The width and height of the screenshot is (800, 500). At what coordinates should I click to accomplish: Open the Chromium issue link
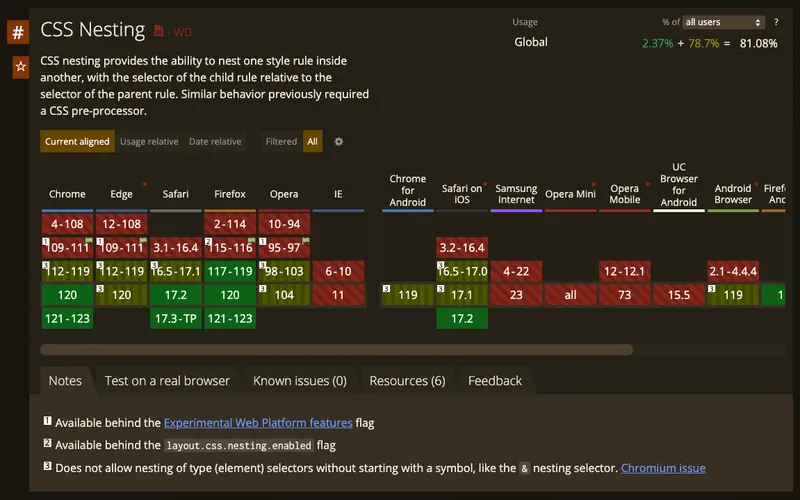(663, 468)
